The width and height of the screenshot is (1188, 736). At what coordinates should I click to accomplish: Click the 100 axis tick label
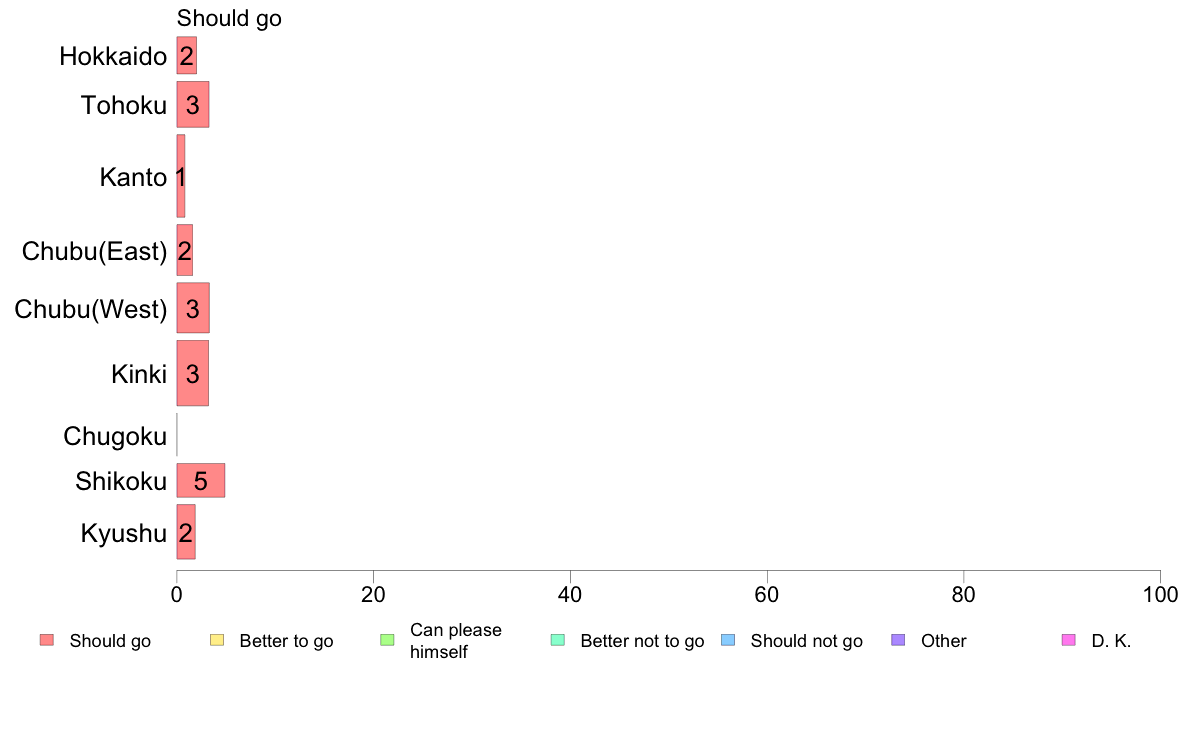click(1160, 594)
